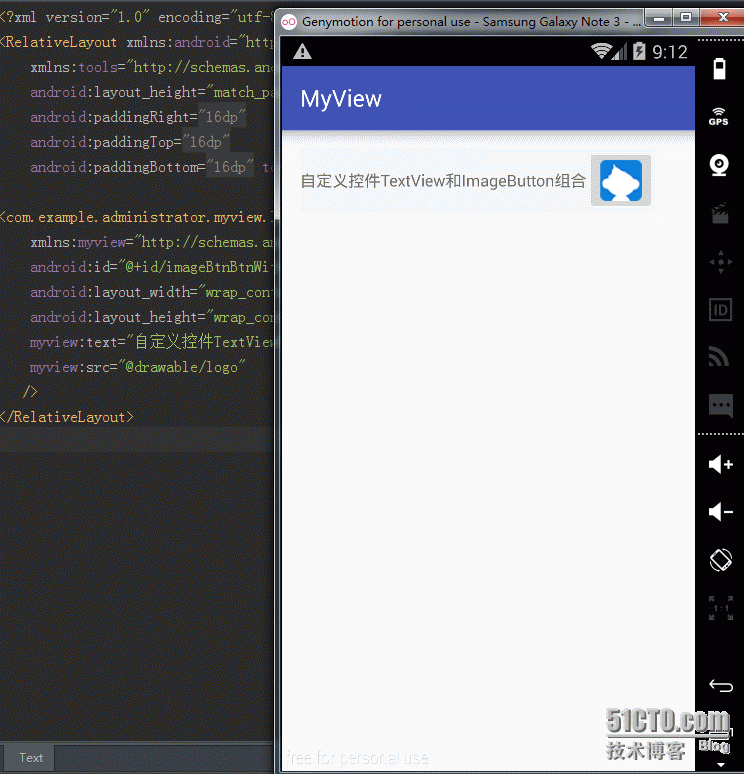Screen dimensions: 744x774
Task: Decrease volume with speaker minus icon
Action: point(721,512)
